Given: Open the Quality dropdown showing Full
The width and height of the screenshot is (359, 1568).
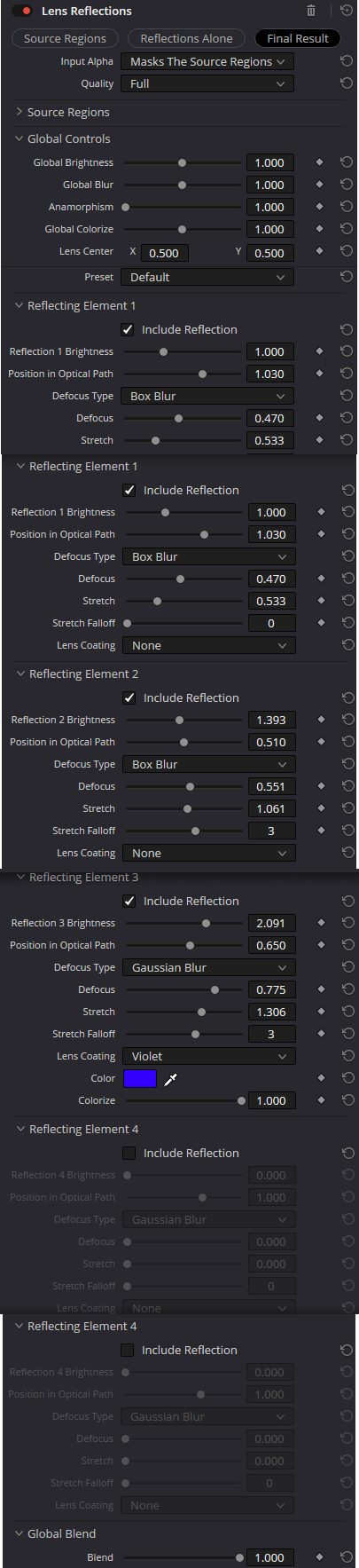Looking at the screenshot, I should point(207,83).
